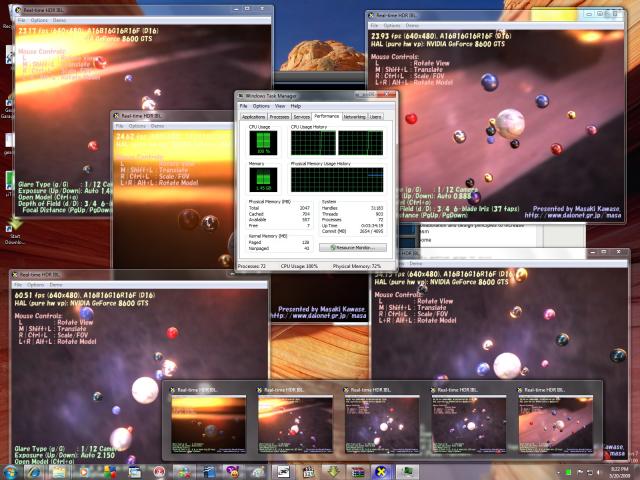The height and width of the screenshot is (480, 640).
Task: Open the Applications tab in Task Manager
Action: 253,117
